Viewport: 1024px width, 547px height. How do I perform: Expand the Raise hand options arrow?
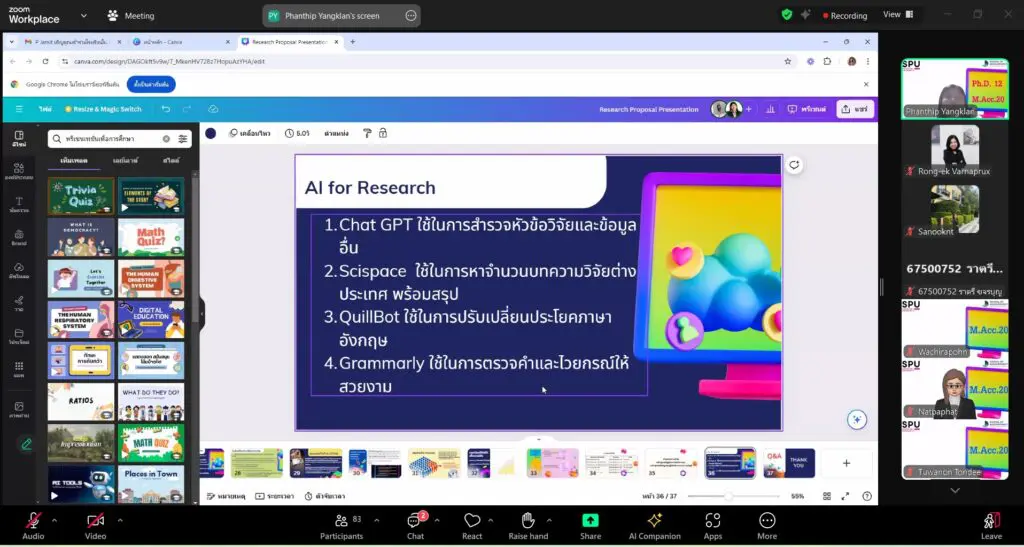[x=549, y=520]
